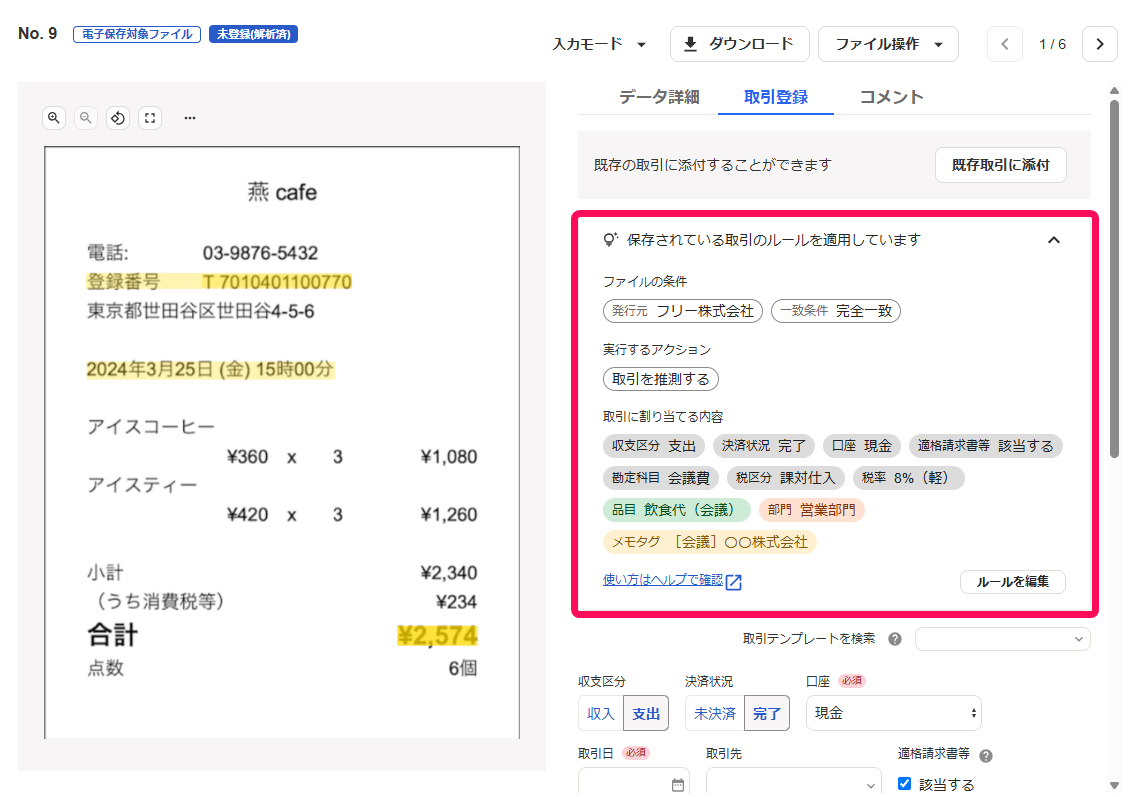Screen dimensions: 1130x797
Task: Click the 発行元 フリー株式会社 condition chip
Action: point(682,311)
